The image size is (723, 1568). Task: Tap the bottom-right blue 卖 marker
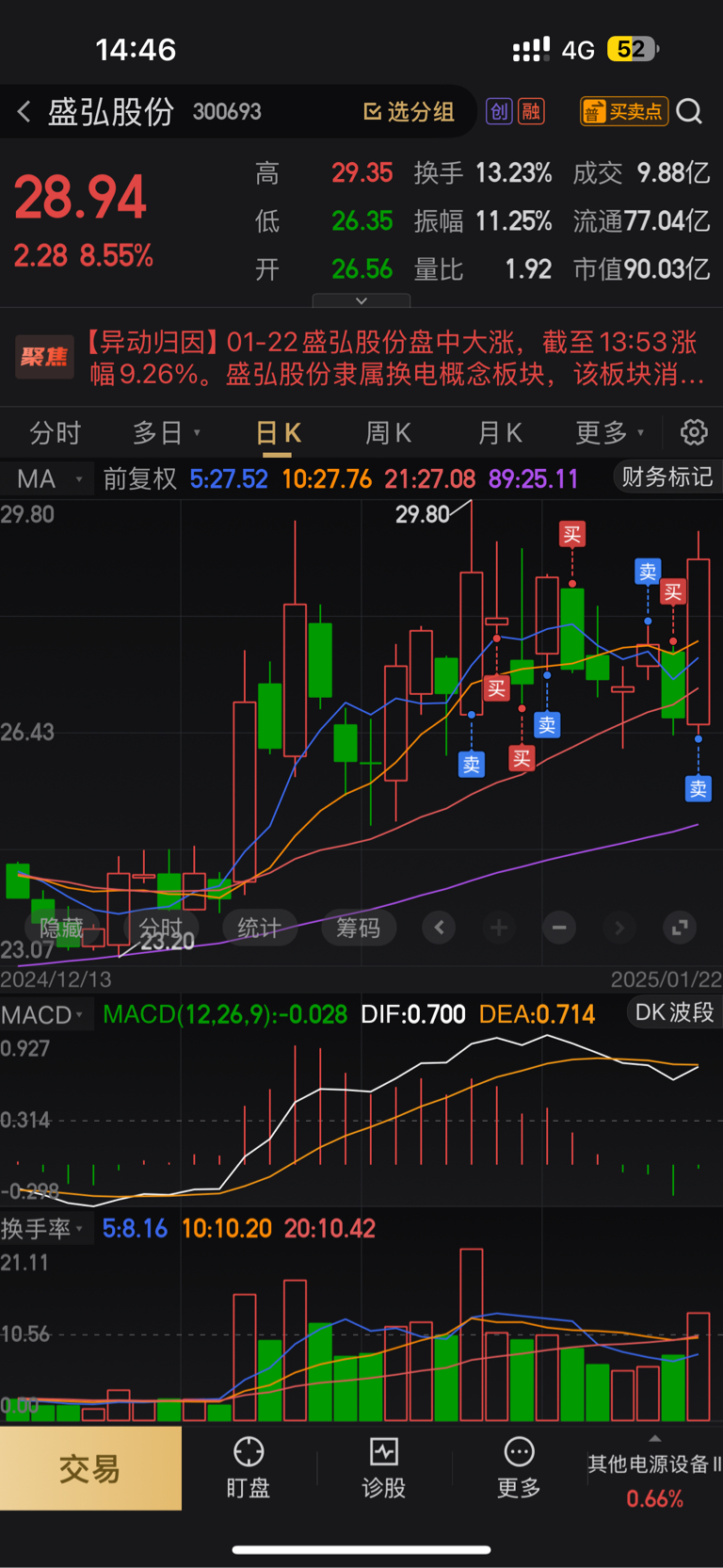click(x=698, y=789)
